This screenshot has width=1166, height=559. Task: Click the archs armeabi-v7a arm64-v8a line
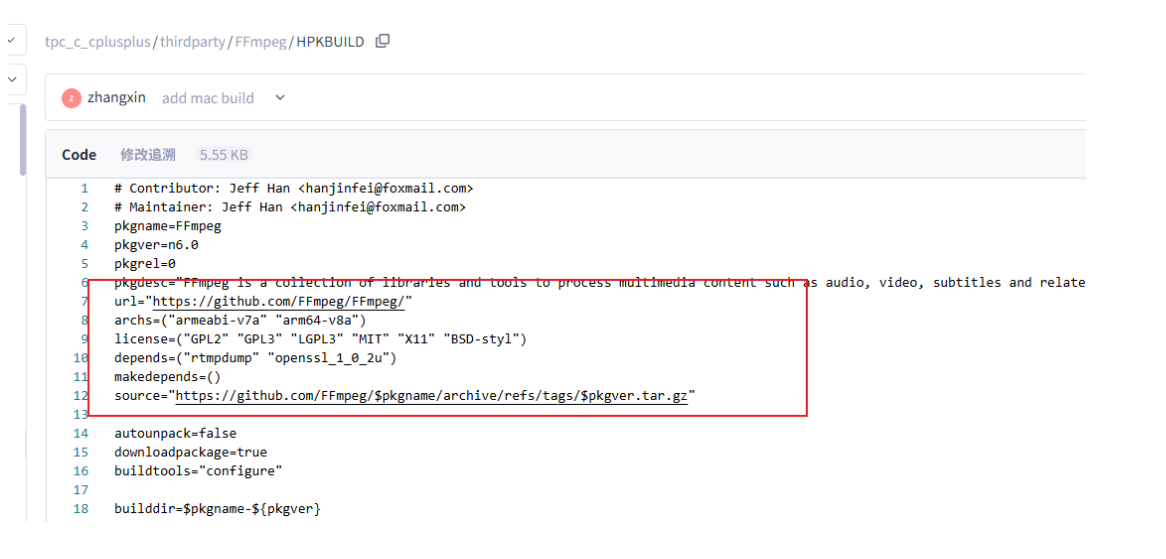(x=241, y=320)
